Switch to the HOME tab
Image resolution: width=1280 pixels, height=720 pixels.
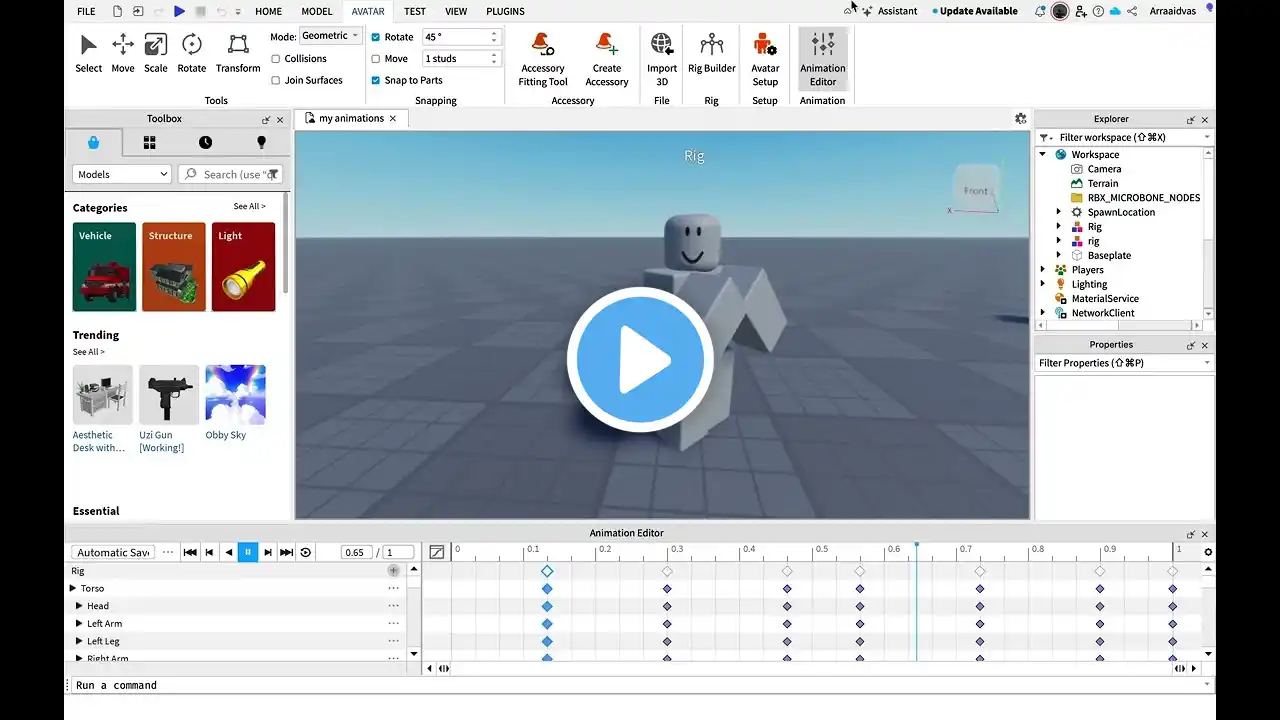(268, 11)
